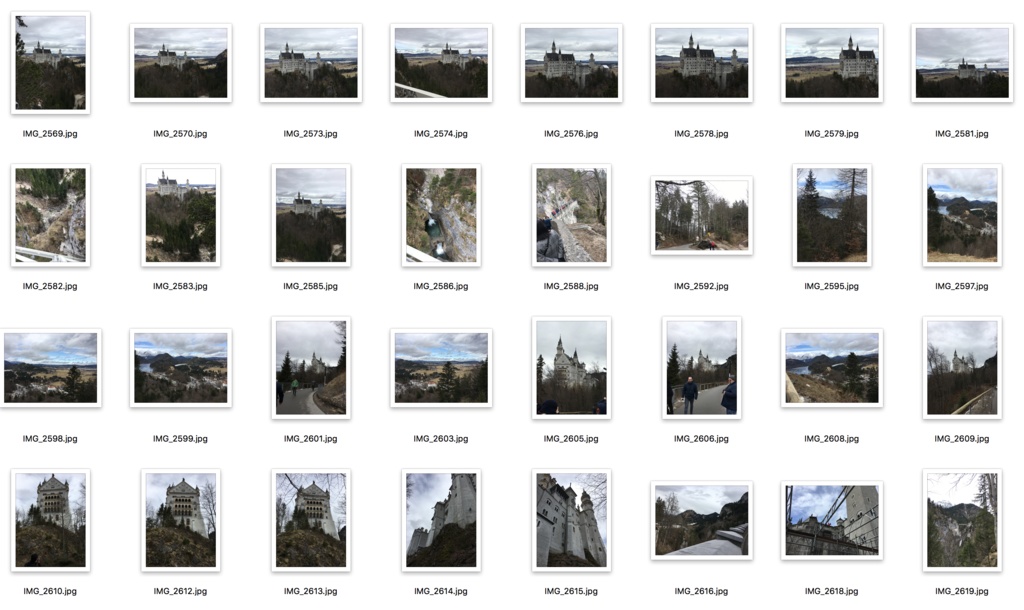1024x610 pixels.
Task: Click the file name IMG_2578.jpg
Action: (x=701, y=133)
